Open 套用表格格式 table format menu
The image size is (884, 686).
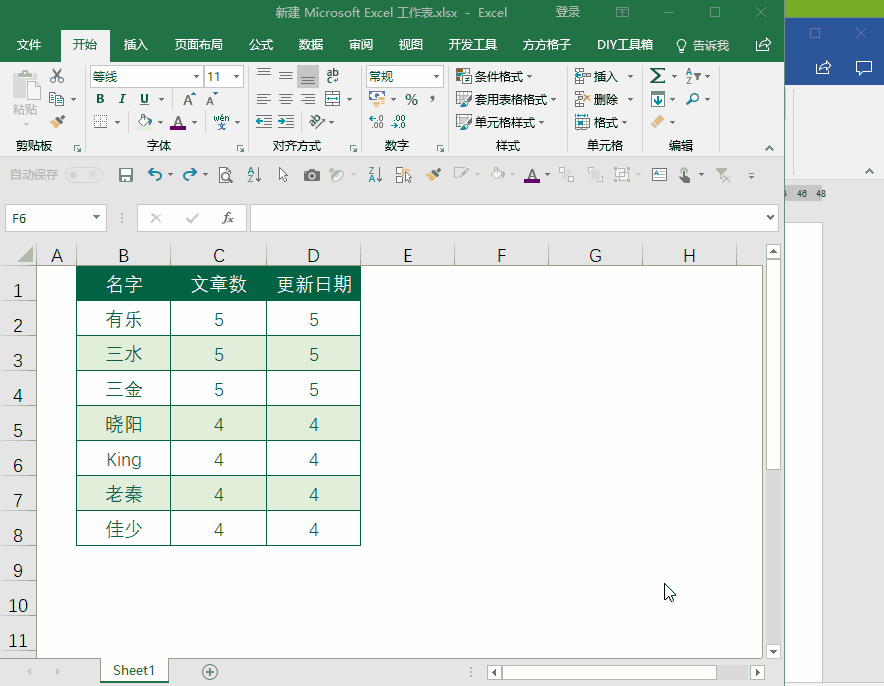tap(506, 100)
